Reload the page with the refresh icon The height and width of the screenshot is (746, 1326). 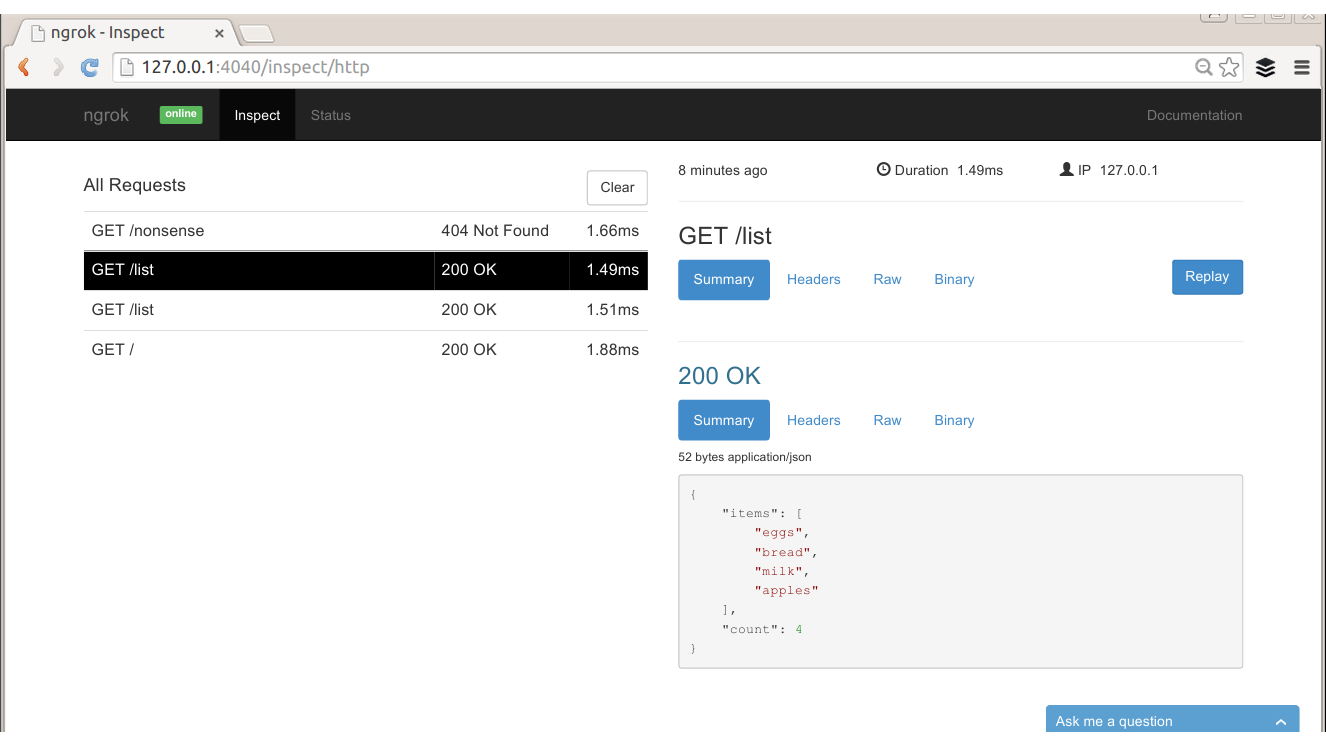click(90, 68)
